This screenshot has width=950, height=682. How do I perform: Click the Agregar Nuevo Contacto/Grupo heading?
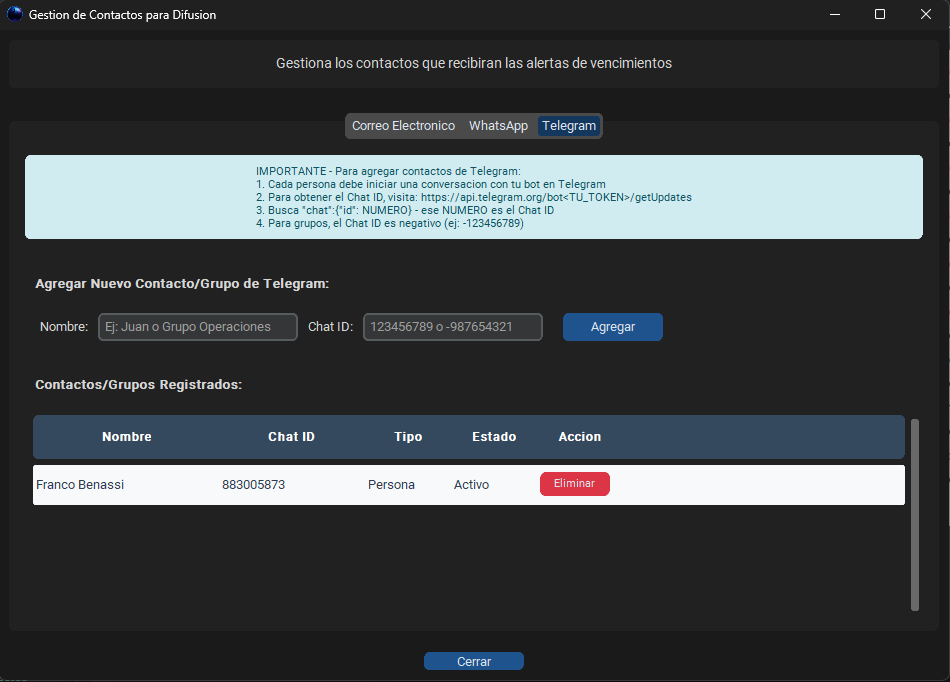coord(182,283)
